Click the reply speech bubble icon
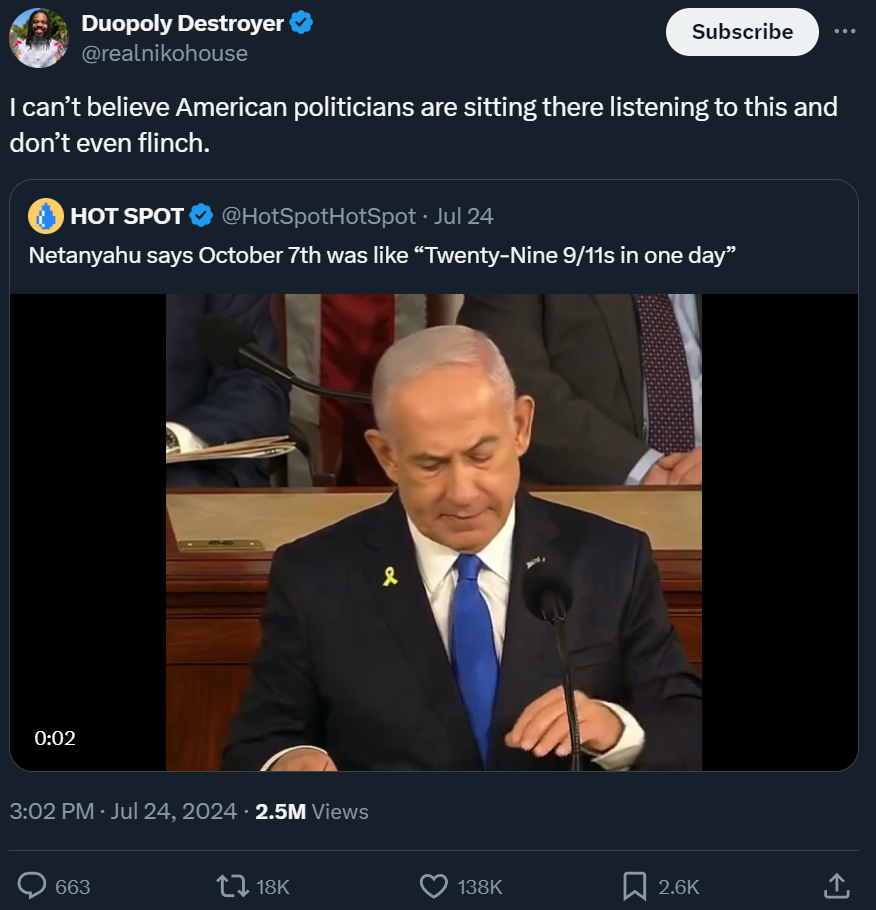The image size is (876, 910). pos(32,886)
